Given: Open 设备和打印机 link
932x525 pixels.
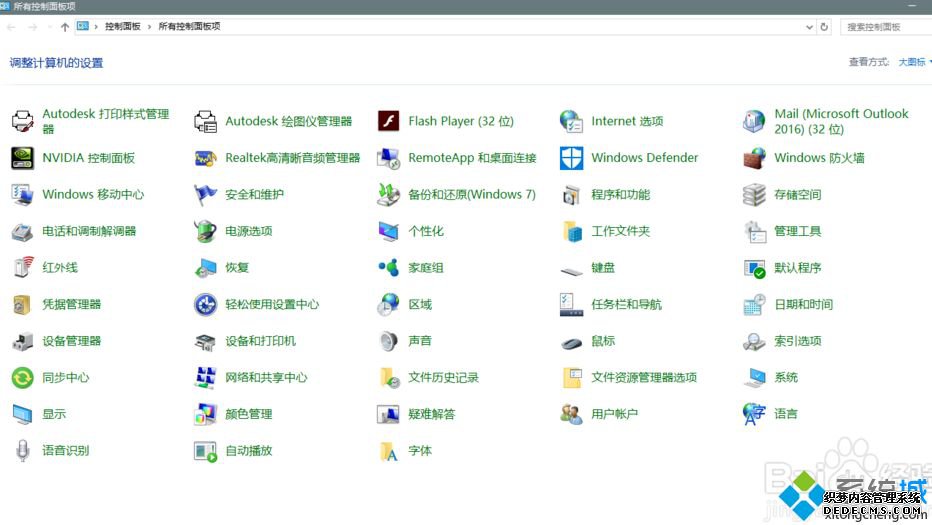Looking at the screenshot, I should coord(260,341).
